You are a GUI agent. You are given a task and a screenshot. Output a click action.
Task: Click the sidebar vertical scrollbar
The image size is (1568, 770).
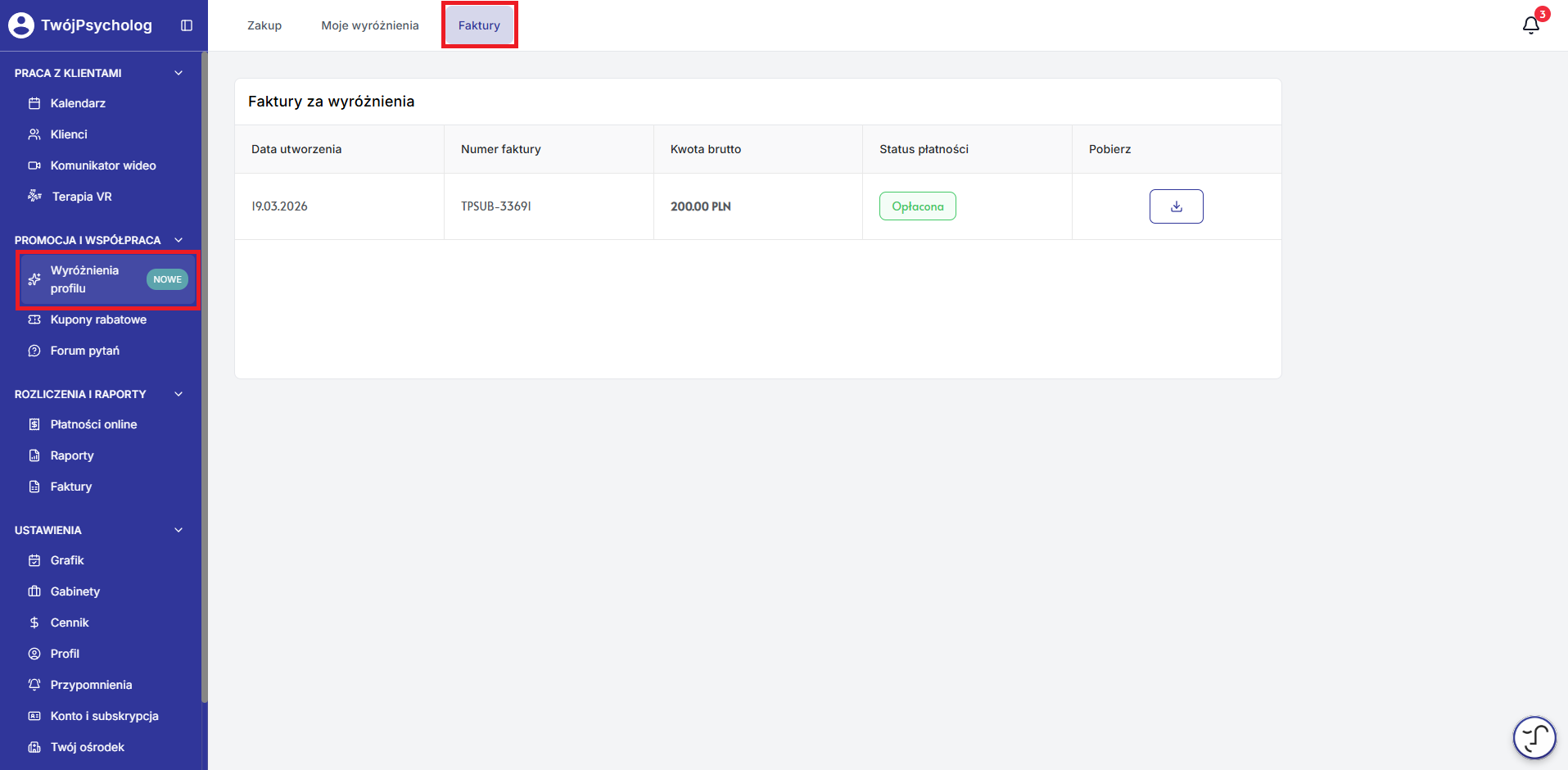coord(205,377)
